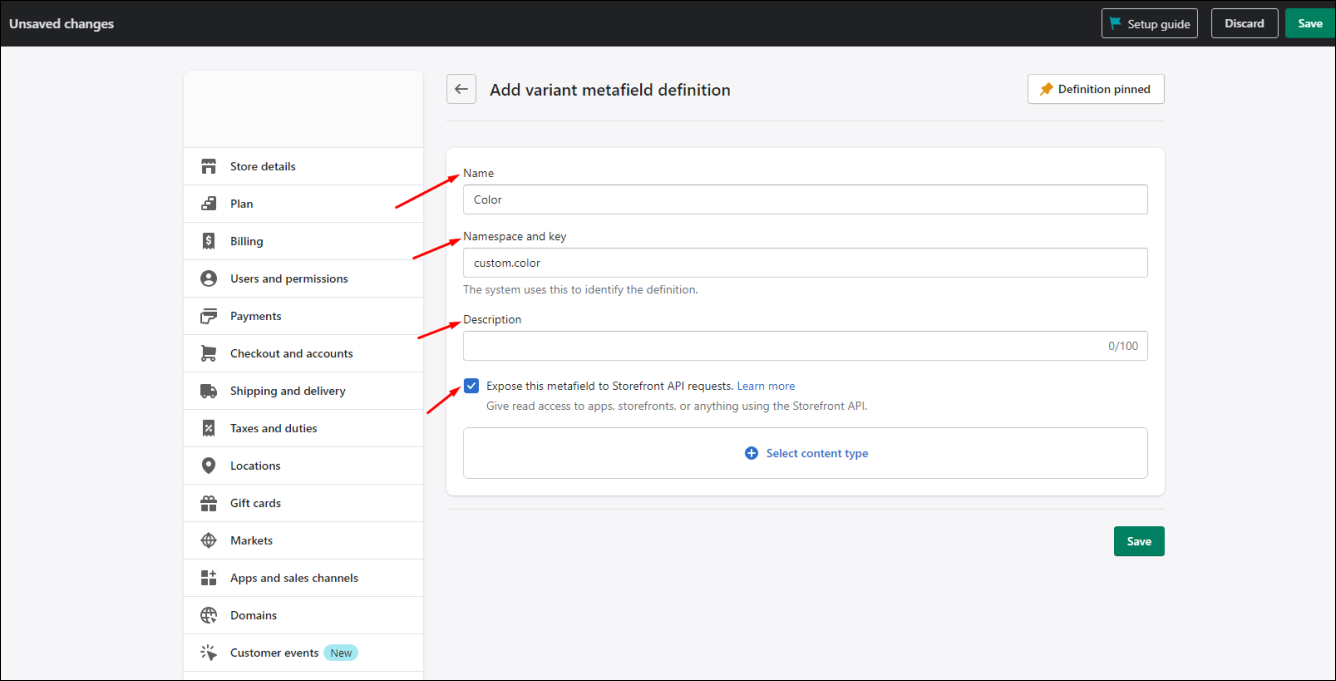Open Taxes and duties settings
This screenshot has height=681, width=1336.
[x=304, y=428]
